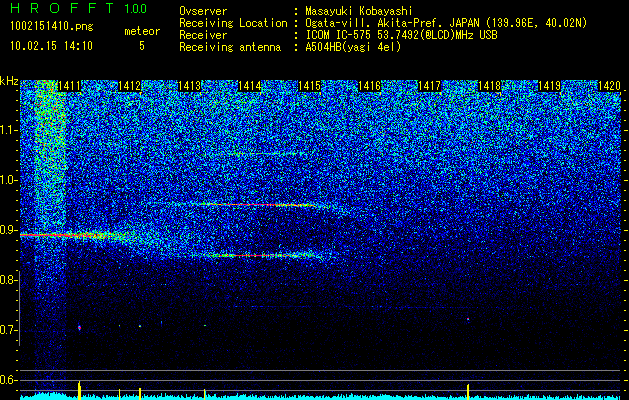The height and width of the screenshot is (400, 629).
Task: Click the red echo line at 0.95 kHz
Action: 263,205
